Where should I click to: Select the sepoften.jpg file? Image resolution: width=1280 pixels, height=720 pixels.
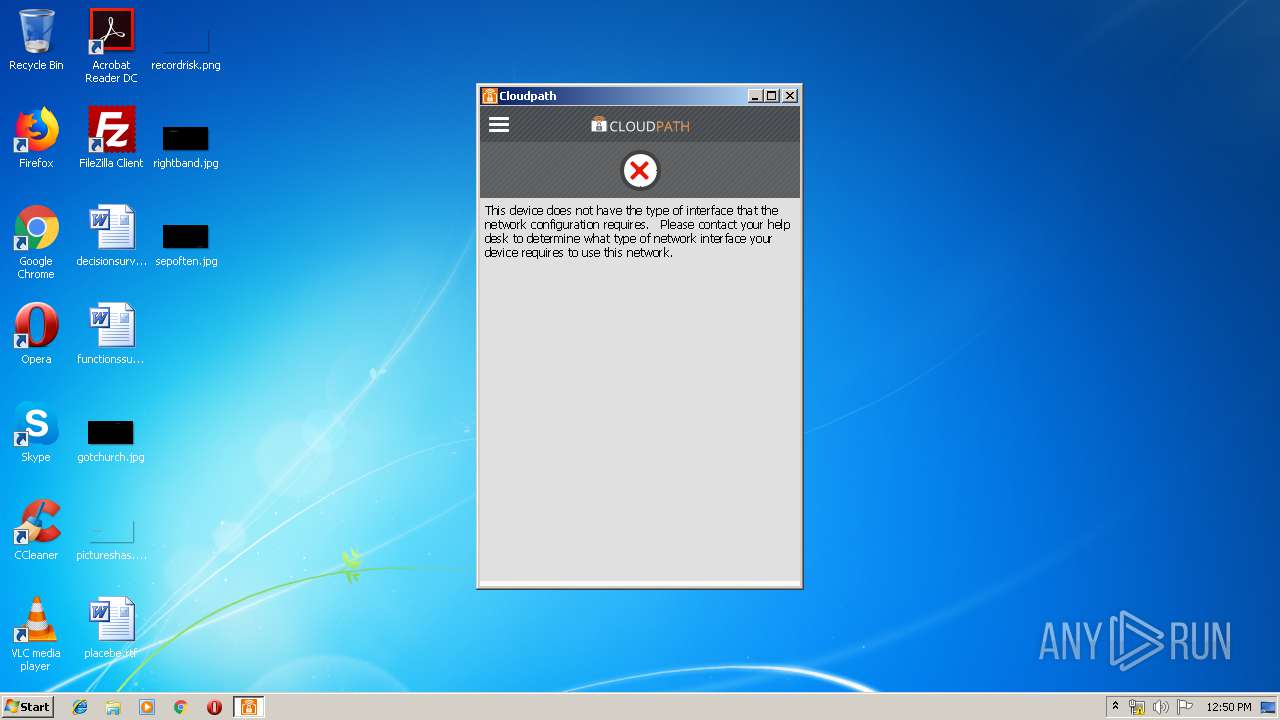(x=186, y=243)
